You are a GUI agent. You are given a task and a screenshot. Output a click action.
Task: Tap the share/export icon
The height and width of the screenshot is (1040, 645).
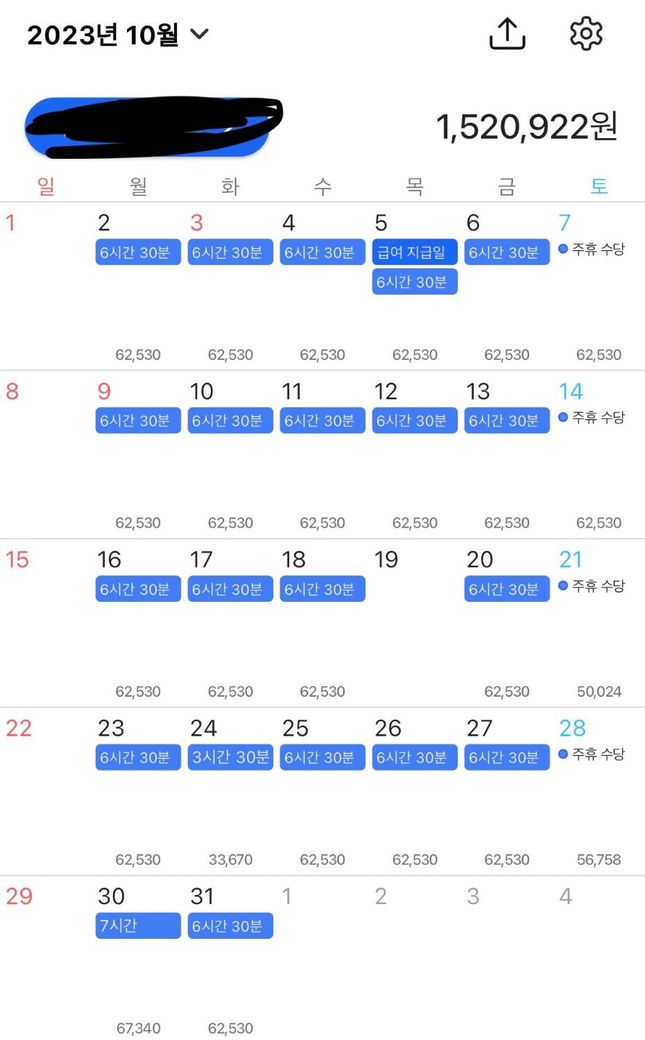(507, 34)
